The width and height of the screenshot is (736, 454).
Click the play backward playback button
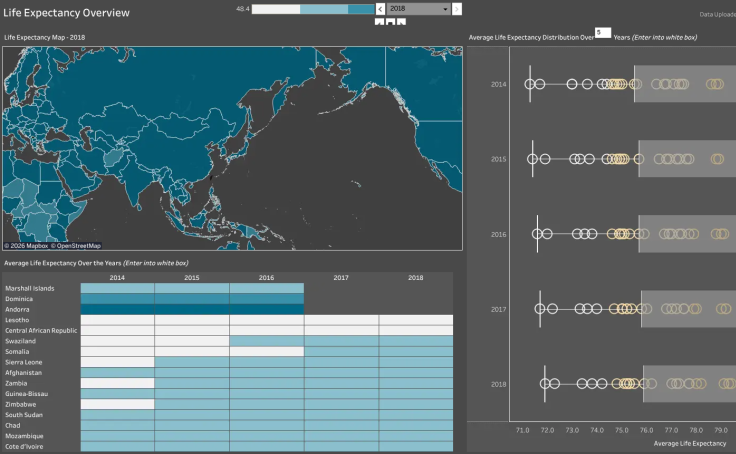pyautogui.click(x=380, y=22)
